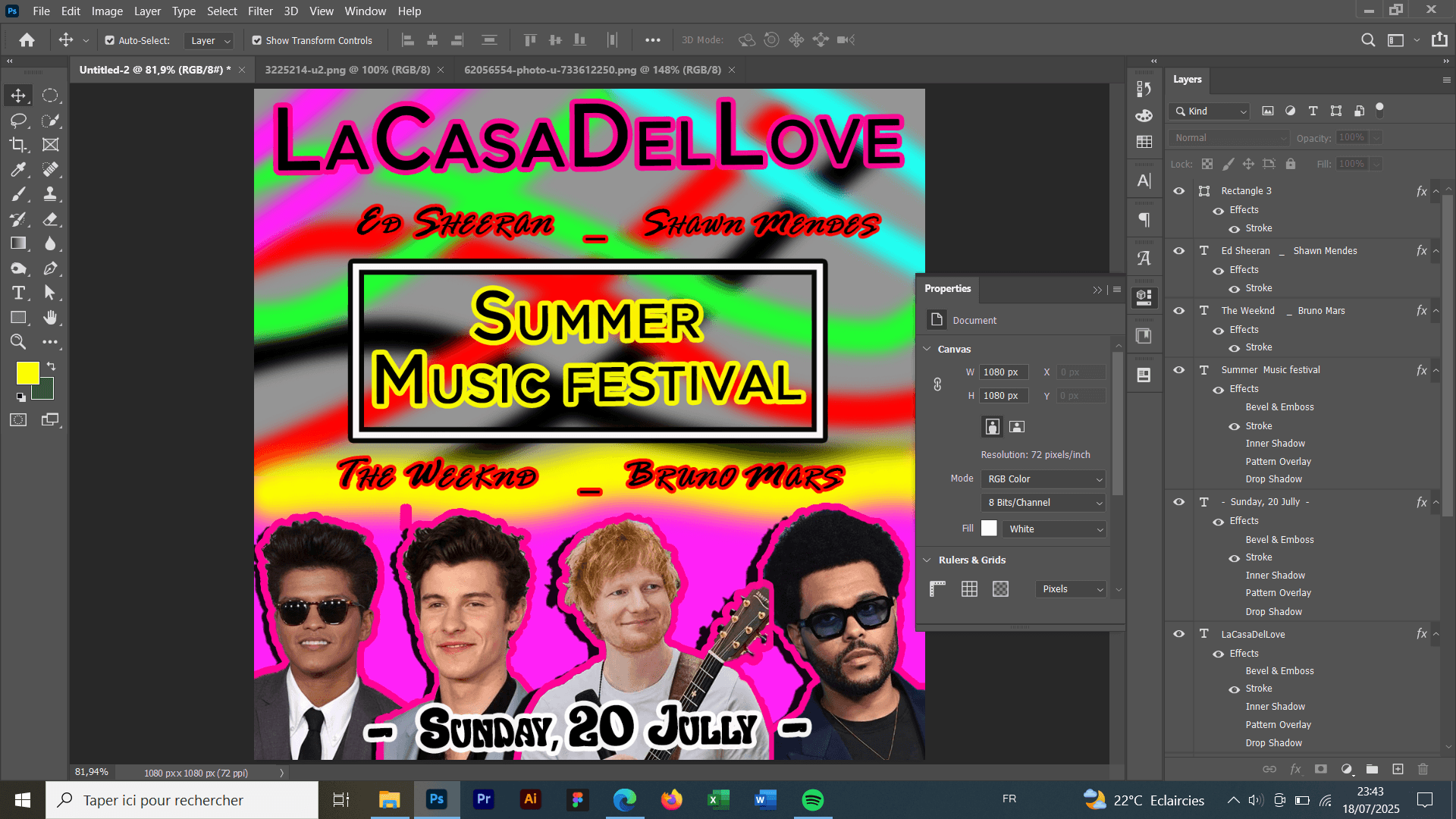Select the Crop tool

click(x=18, y=145)
